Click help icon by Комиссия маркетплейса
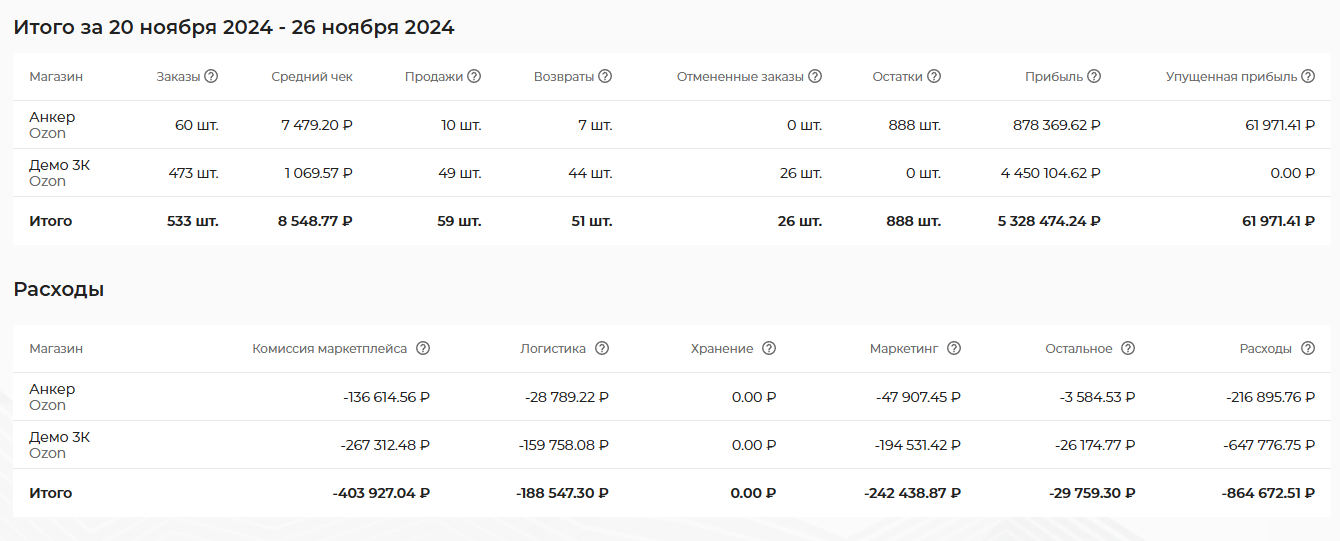 point(423,349)
